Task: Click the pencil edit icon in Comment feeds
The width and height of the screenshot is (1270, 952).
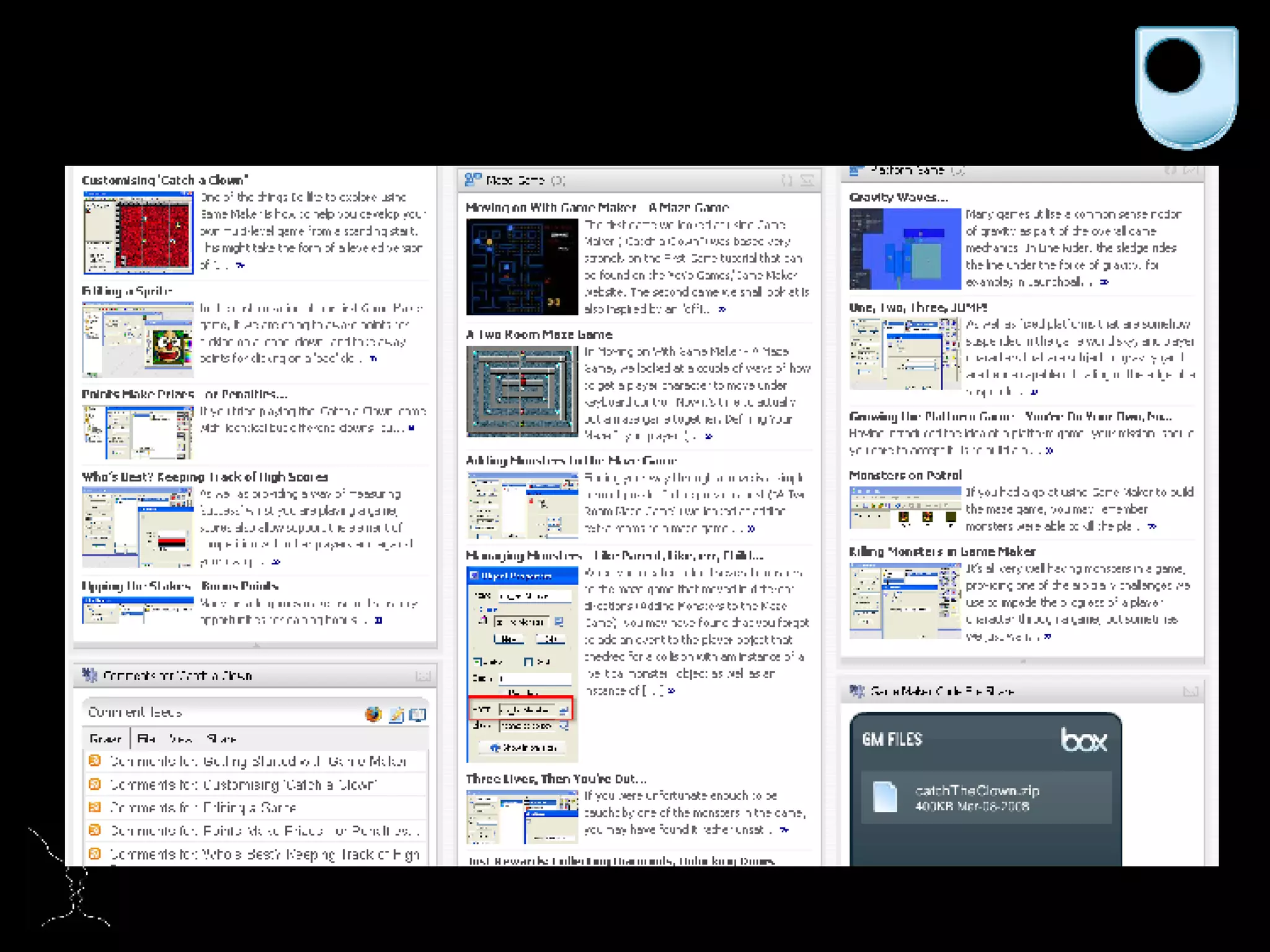Action: tap(396, 715)
